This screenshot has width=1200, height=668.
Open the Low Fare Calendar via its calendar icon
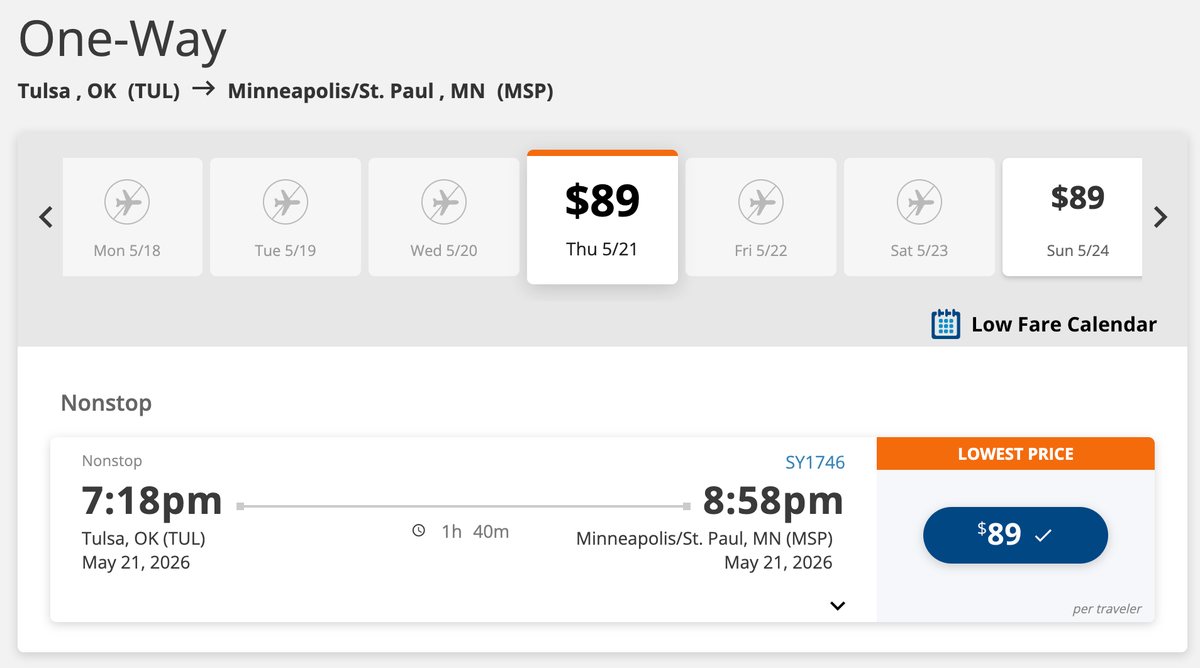pos(944,324)
